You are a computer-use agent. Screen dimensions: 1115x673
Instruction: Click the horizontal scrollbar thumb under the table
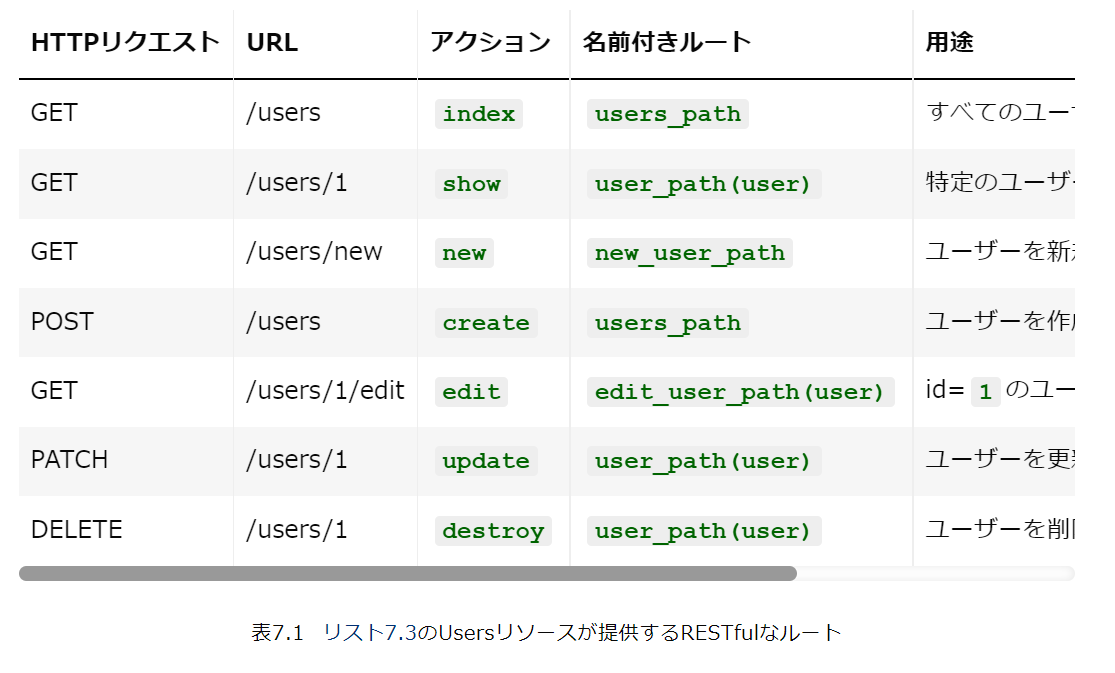pos(407,574)
